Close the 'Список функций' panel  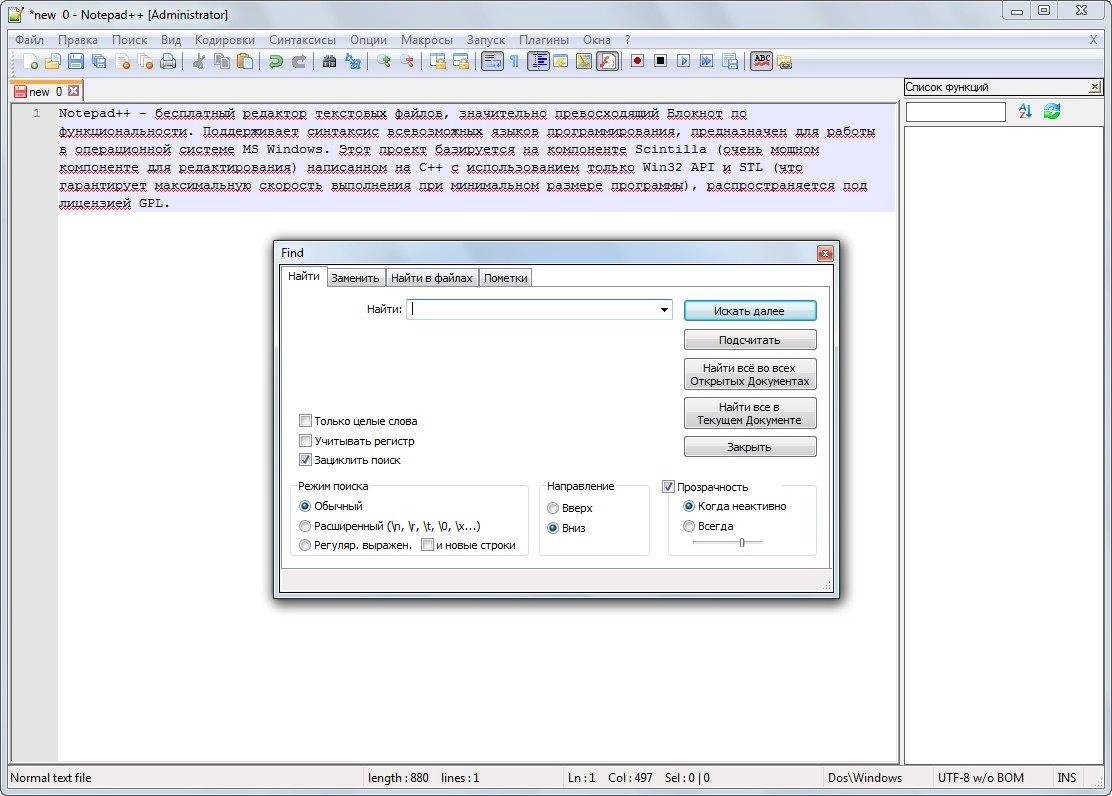[x=1094, y=87]
